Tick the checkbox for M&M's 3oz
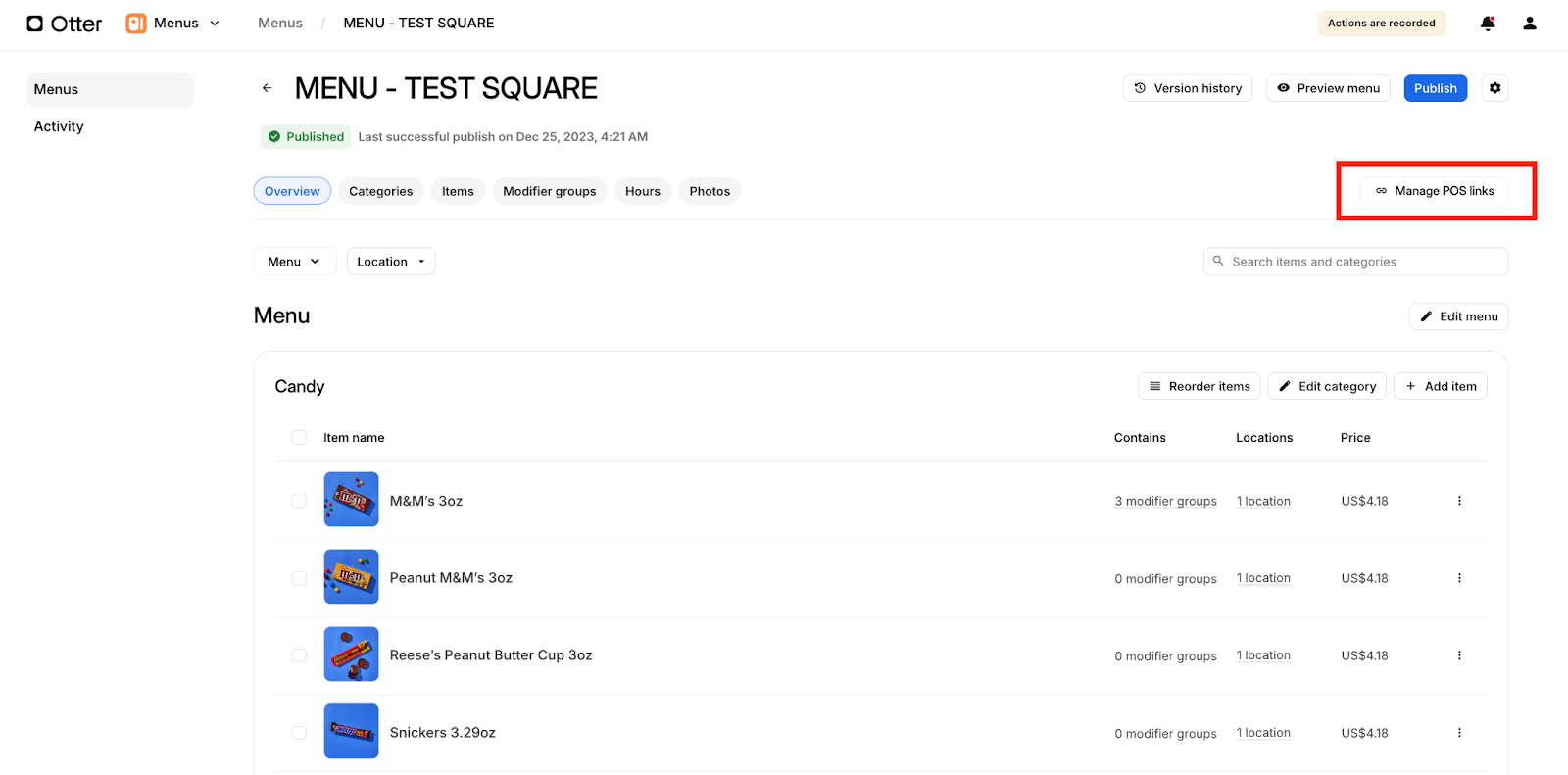This screenshot has width=1568, height=775. coord(299,501)
